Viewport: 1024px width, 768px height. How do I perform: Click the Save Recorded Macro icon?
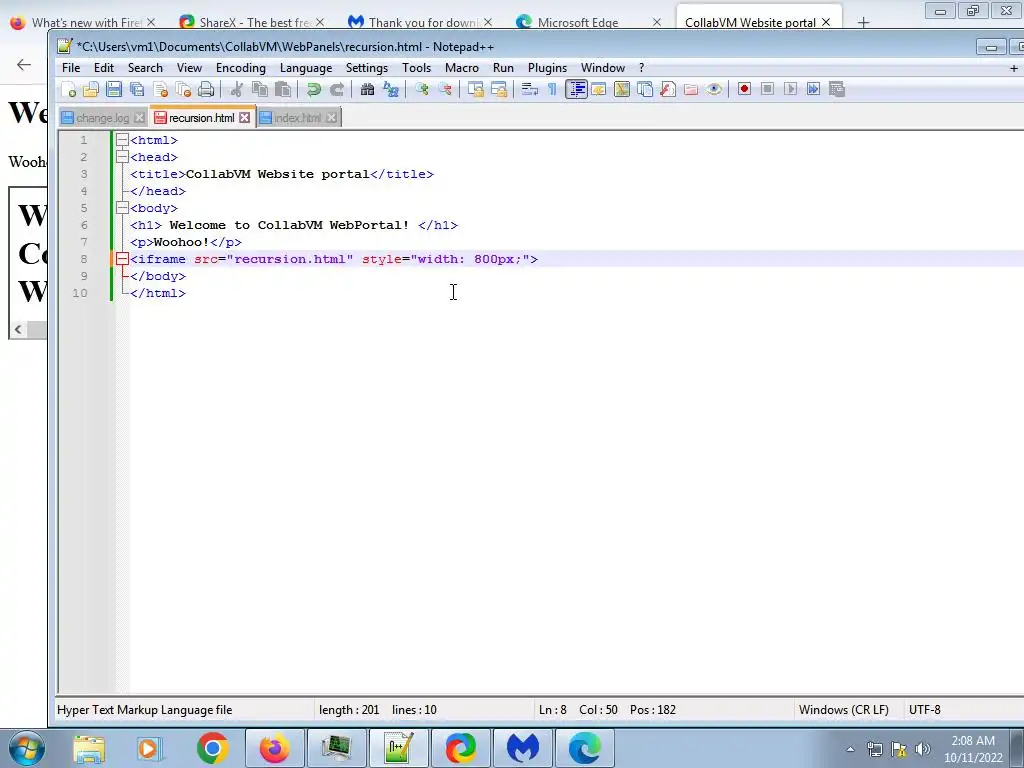coord(837,89)
